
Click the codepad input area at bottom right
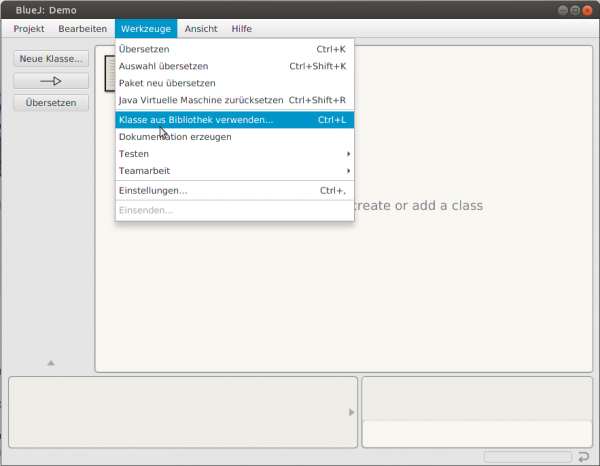coord(475,434)
